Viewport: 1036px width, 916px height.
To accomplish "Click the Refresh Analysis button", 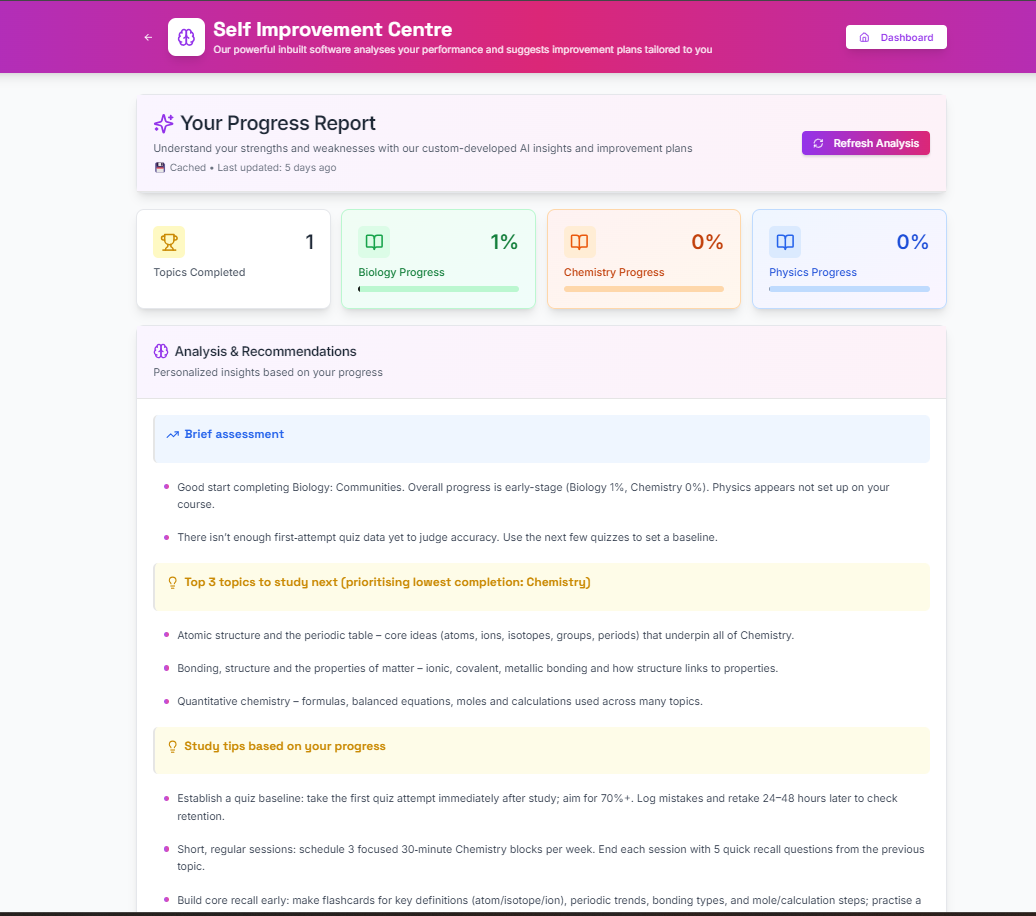I will 866,143.
